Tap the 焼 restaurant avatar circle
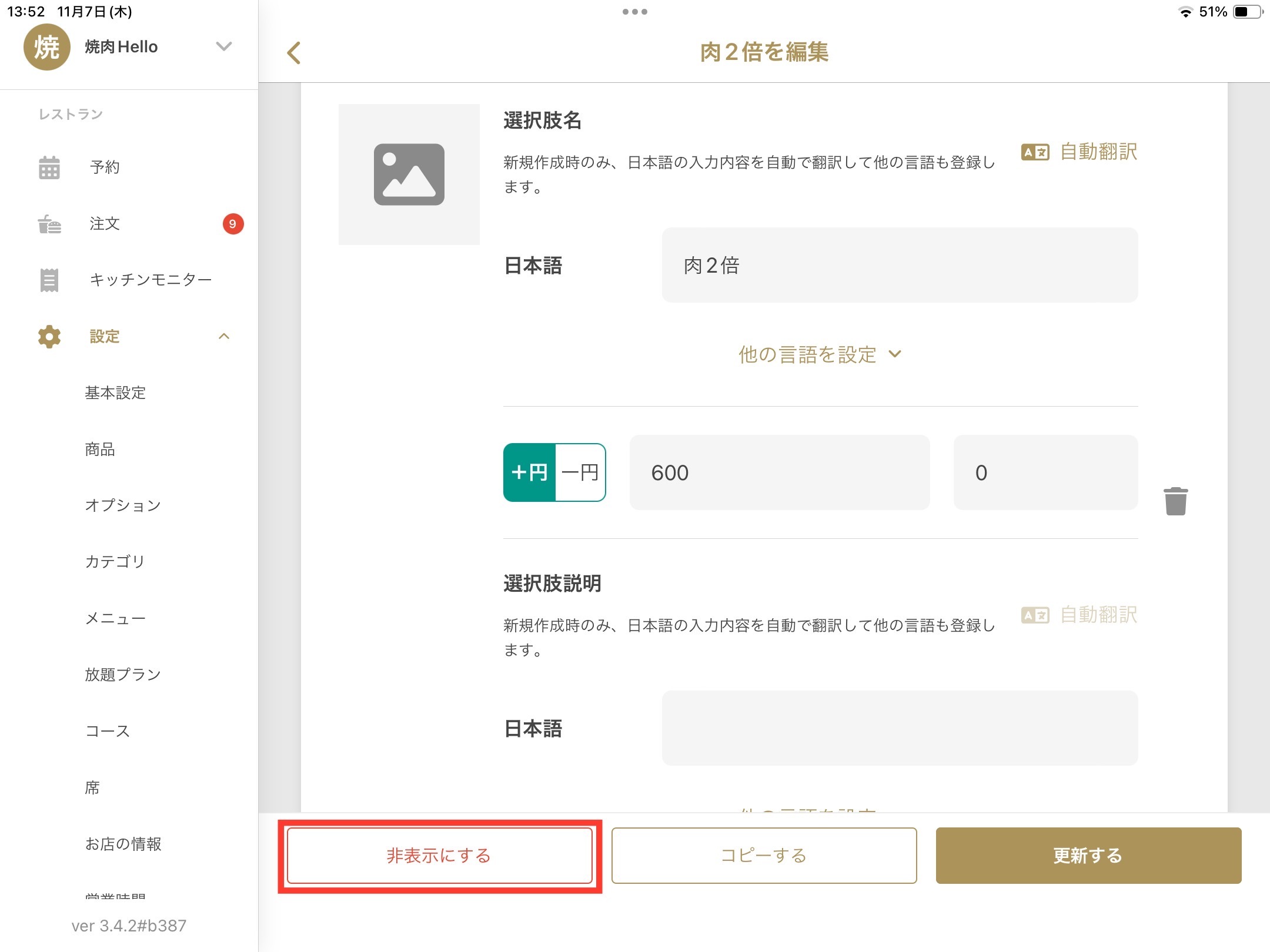The width and height of the screenshot is (1270, 952). point(46,47)
